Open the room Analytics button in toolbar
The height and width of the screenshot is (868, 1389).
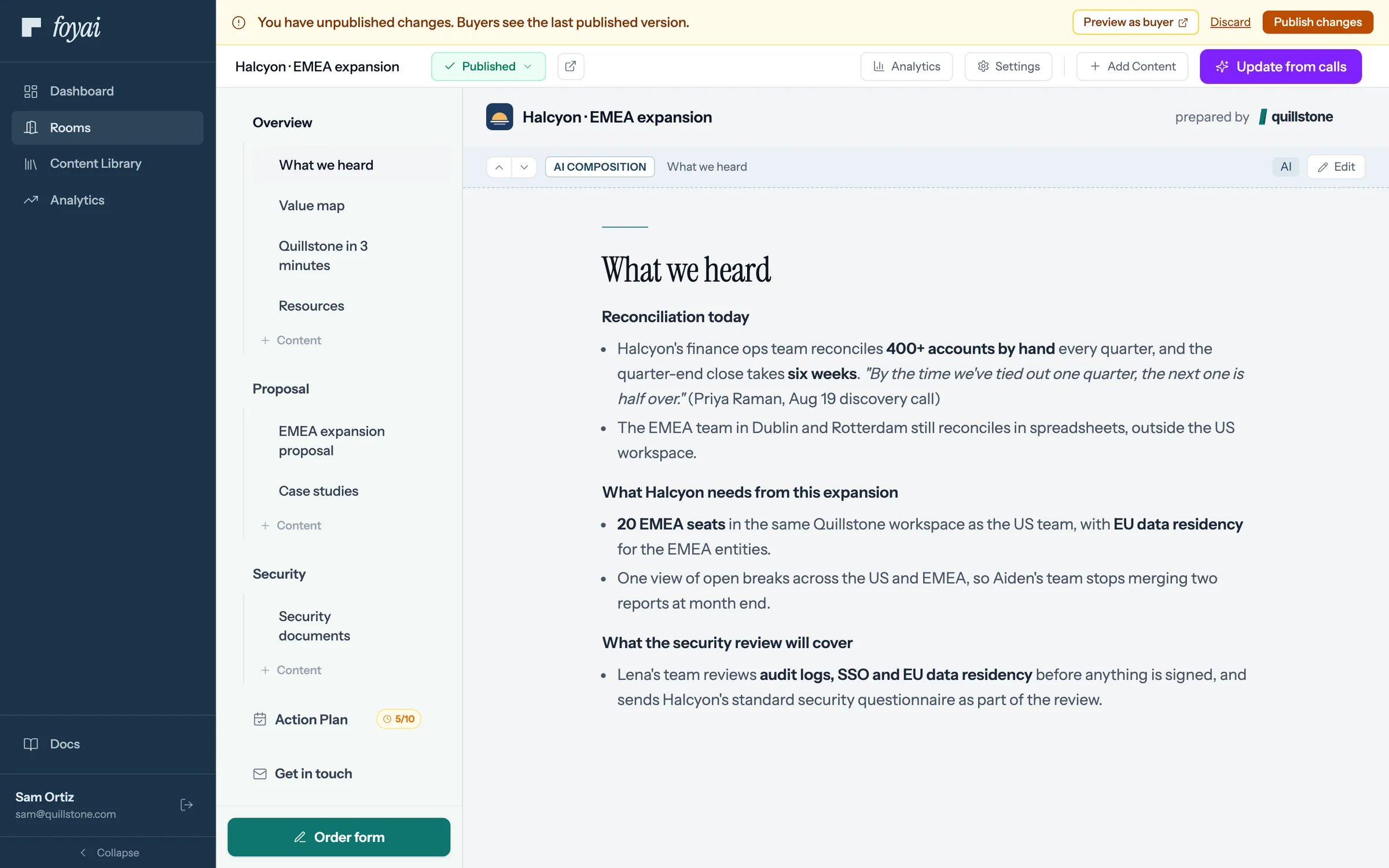pos(906,67)
